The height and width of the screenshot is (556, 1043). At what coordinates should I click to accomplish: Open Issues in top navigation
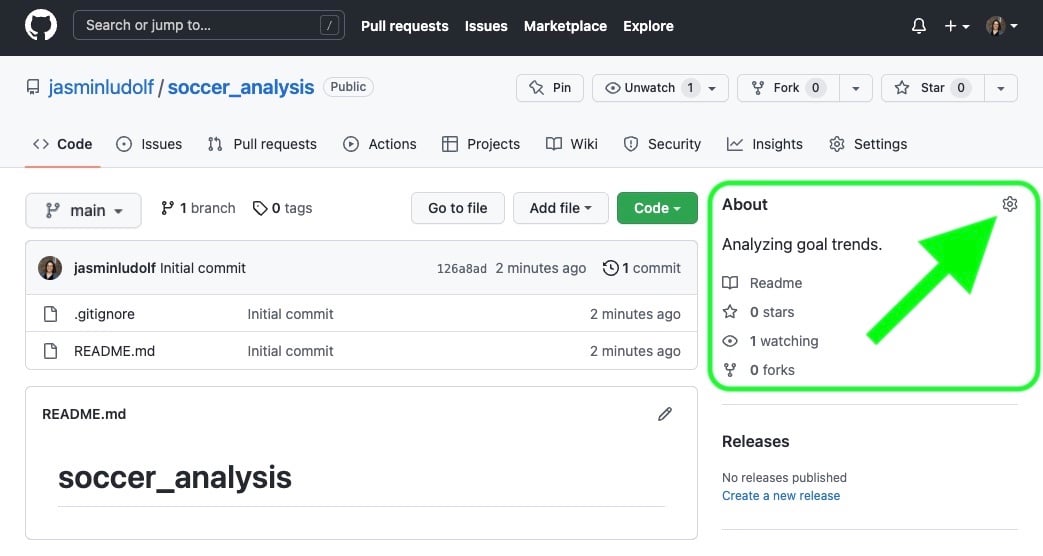(486, 26)
